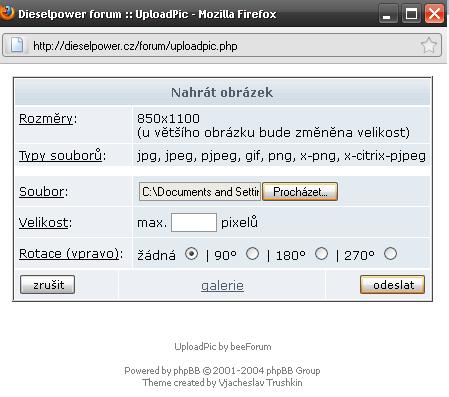This screenshot has height=397, width=449.
Task: Open the galerie link
Action: (222, 286)
